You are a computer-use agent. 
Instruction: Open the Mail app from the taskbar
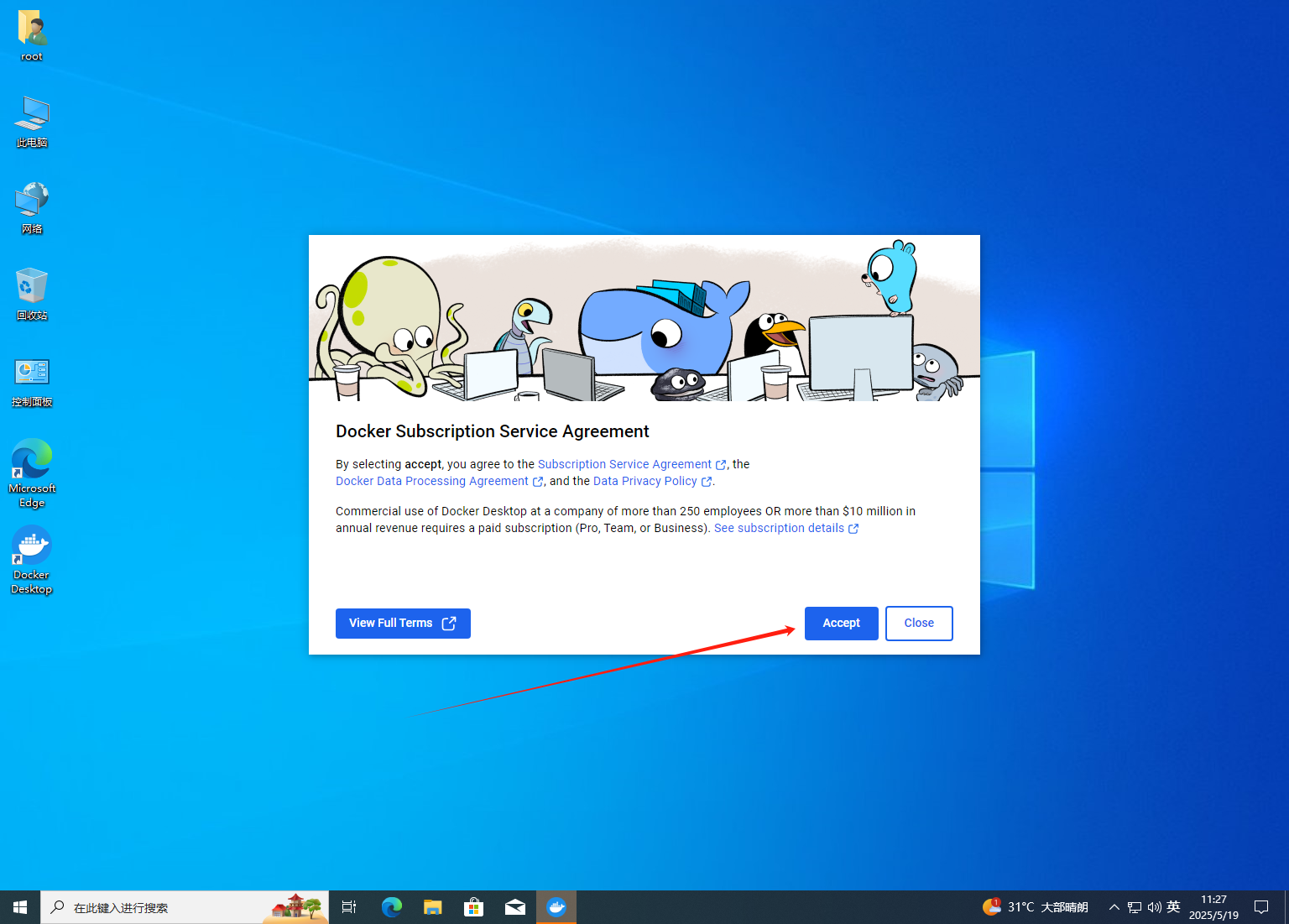pos(514,907)
